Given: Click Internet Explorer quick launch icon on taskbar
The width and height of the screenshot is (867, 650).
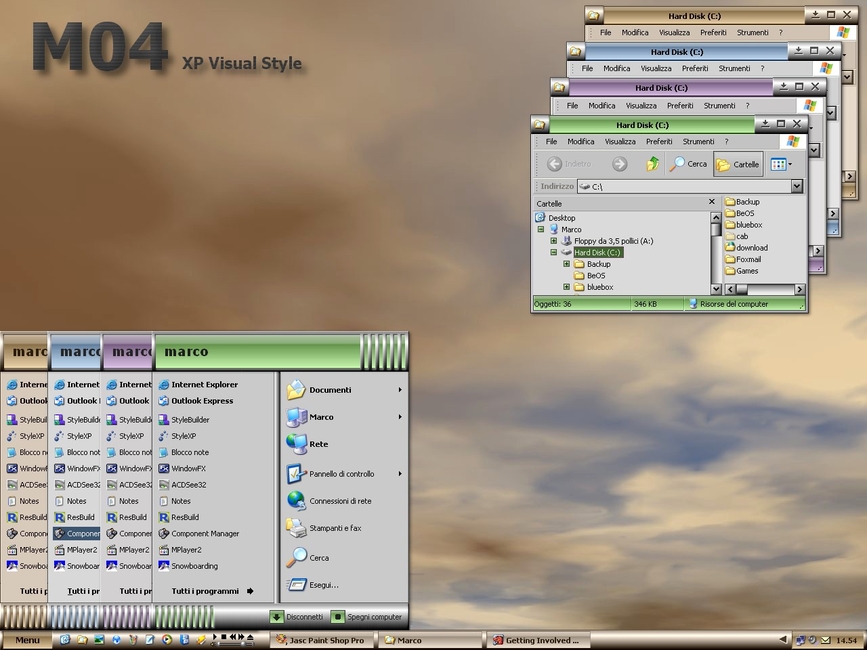Looking at the screenshot, I should [x=65, y=639].
